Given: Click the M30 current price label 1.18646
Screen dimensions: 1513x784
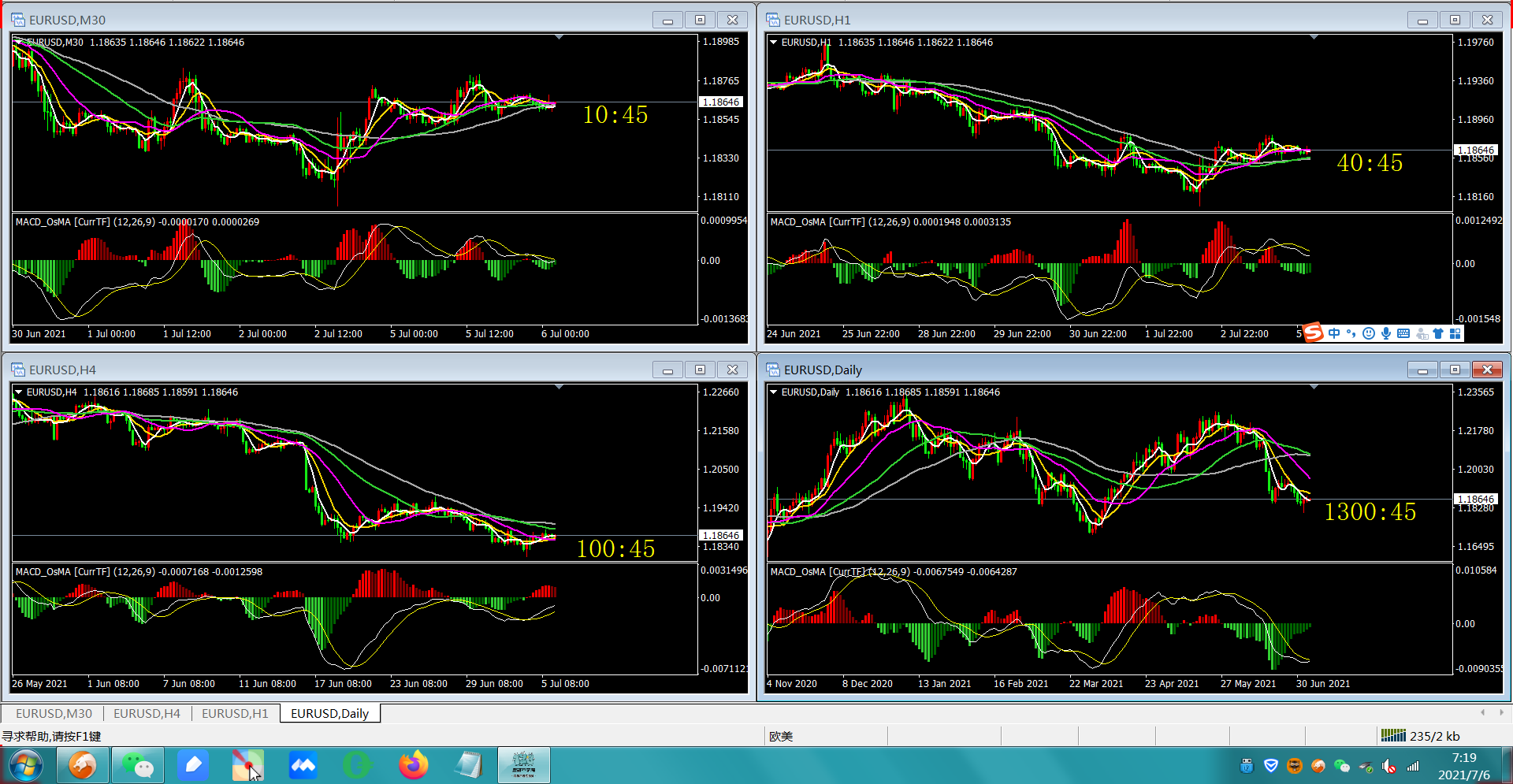Looking at the screenshot, I should coord(721,102).
